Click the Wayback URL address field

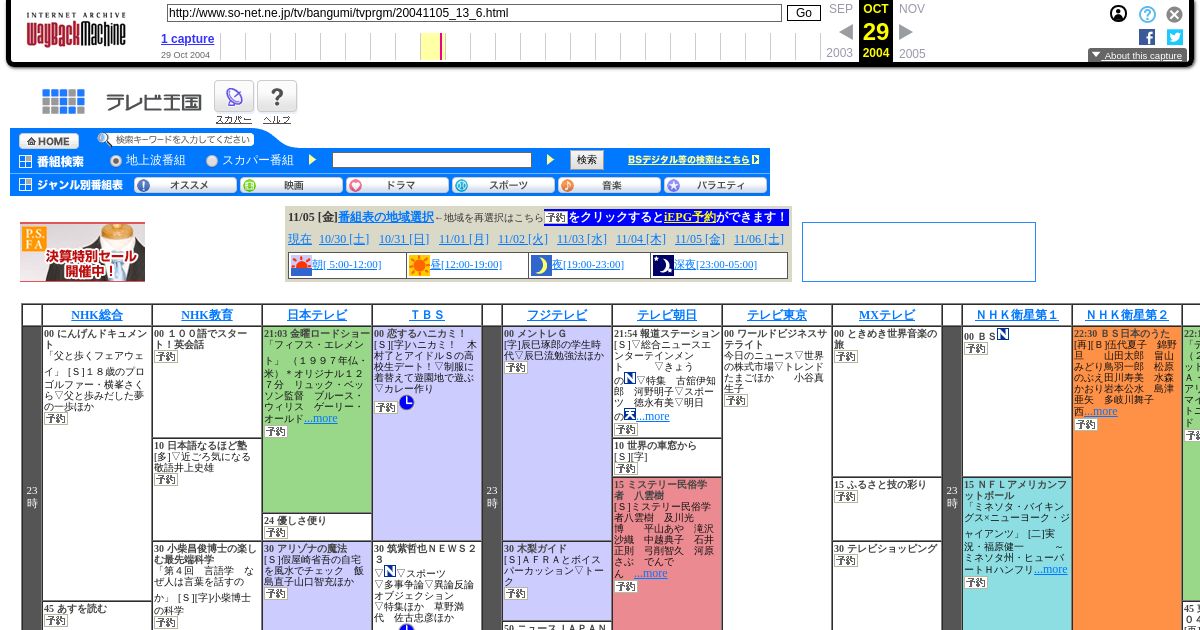pos(474,13)
